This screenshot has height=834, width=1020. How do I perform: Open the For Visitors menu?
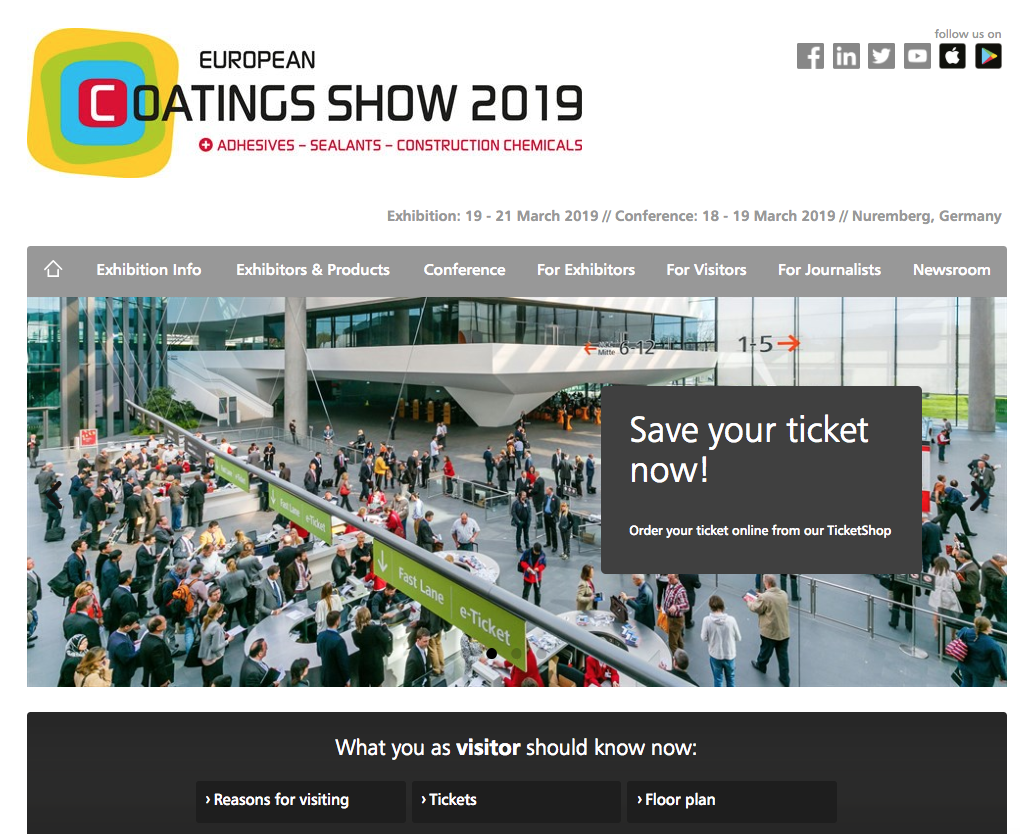(706, 270)
